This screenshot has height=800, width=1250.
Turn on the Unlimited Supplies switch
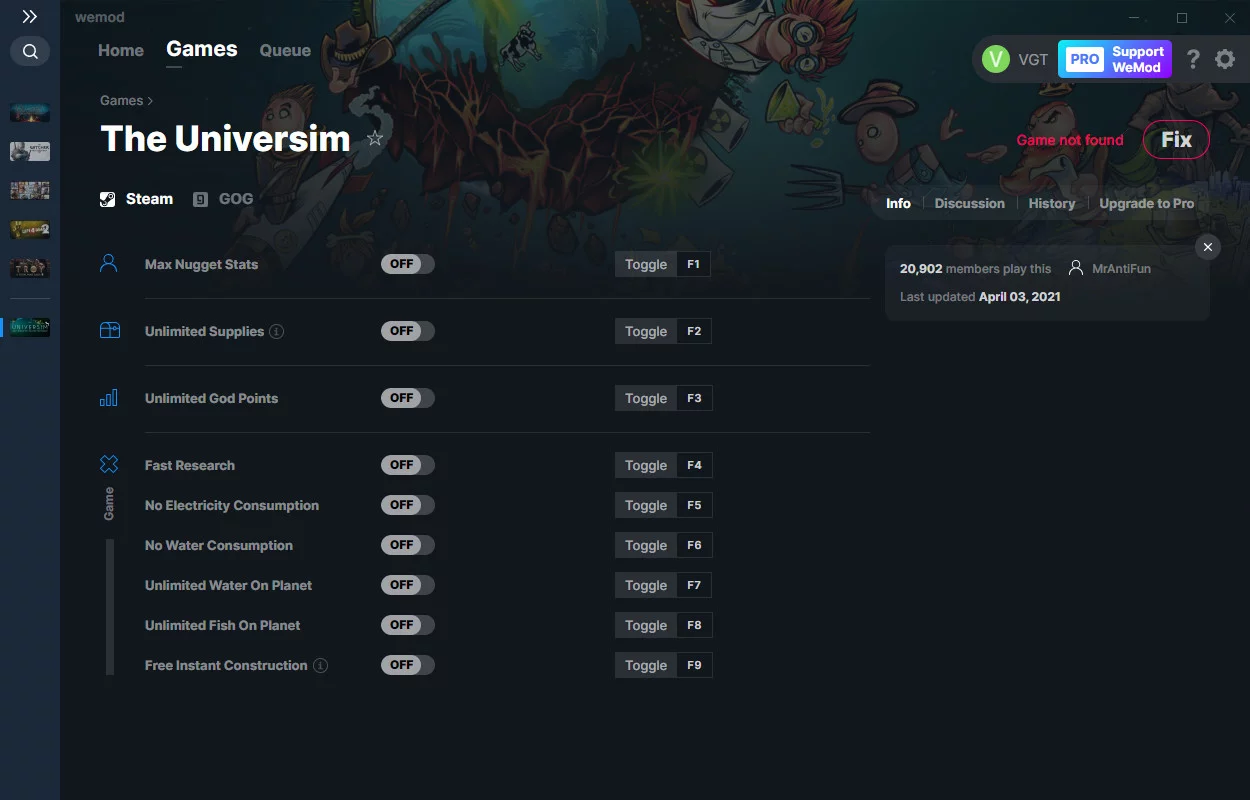click(408, 331)
